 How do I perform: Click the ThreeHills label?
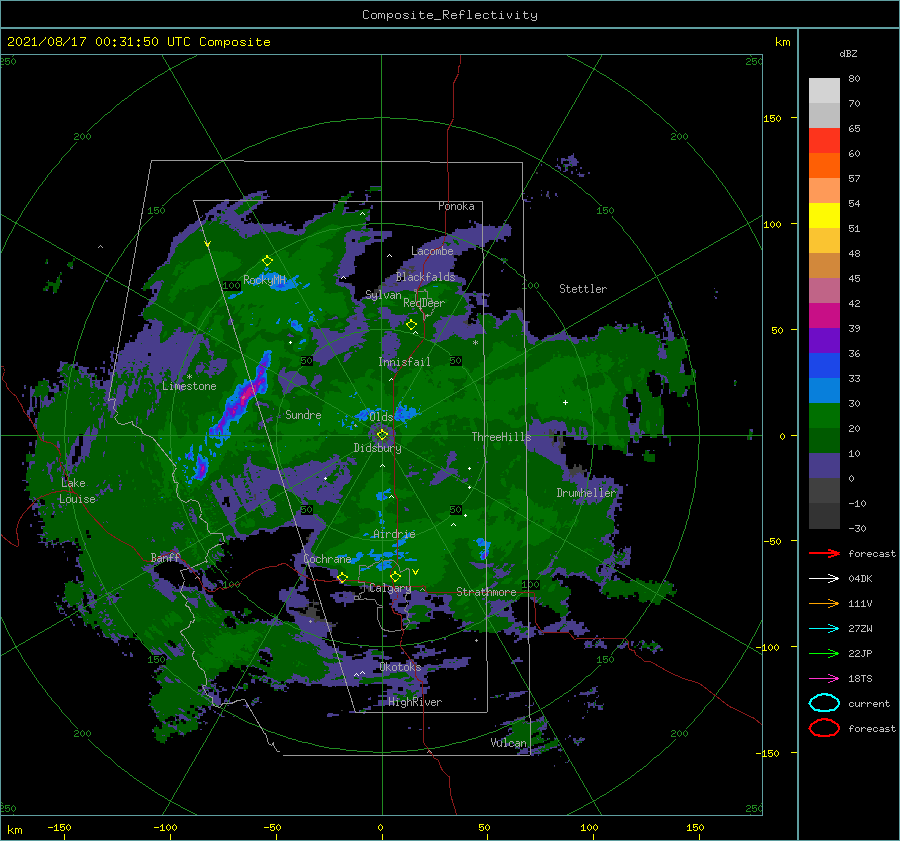(501, 437)
